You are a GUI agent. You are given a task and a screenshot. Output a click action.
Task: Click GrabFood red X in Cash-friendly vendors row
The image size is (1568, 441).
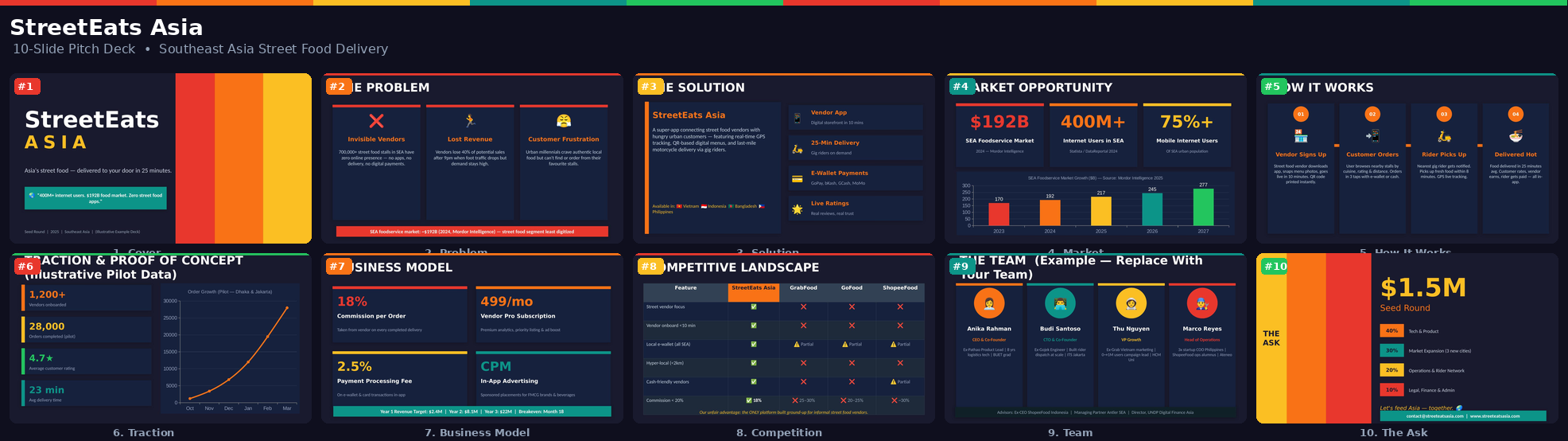coord(803,382)
